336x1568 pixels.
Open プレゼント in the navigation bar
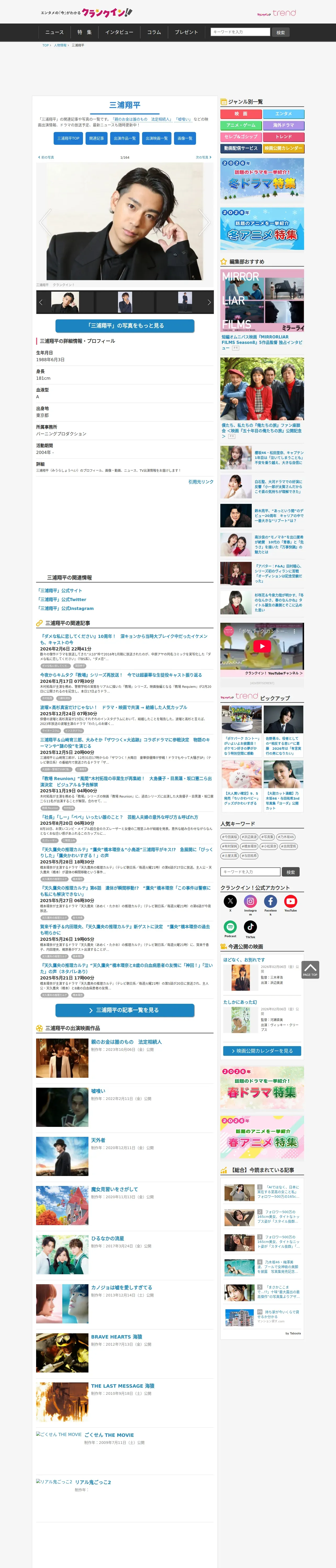[186, 32]
